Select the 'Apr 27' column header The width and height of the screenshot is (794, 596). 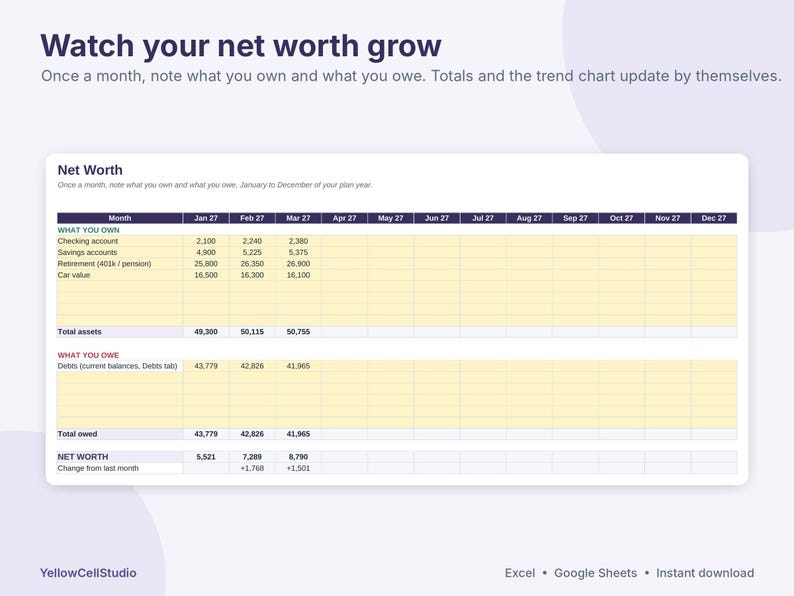344,218
